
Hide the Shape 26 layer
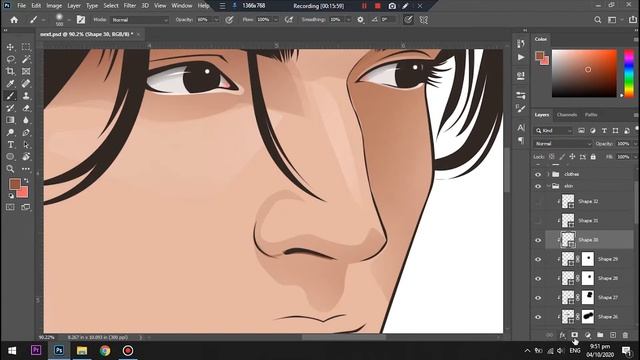(x=538, y=317)
